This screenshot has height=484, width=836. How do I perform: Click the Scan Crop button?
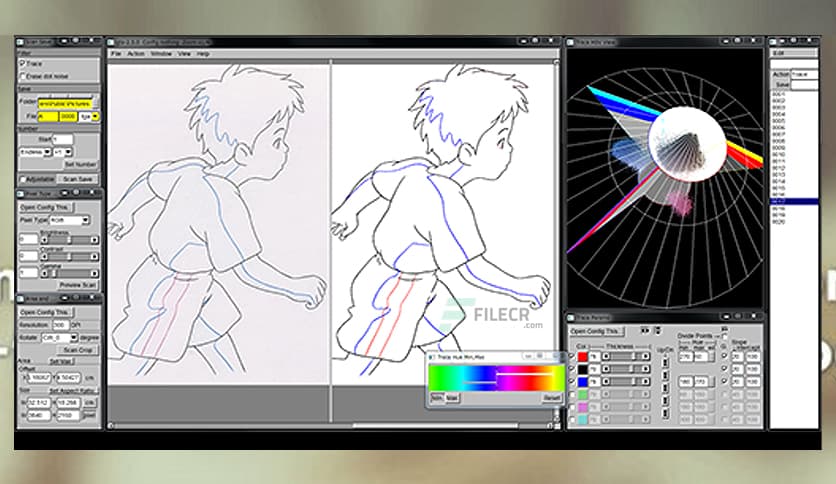pos(78,350)
